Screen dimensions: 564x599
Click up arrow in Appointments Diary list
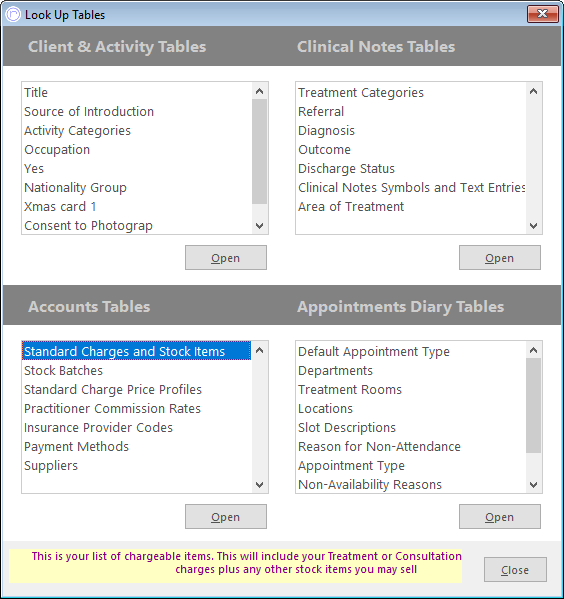pyautogui.click(x=533, y=350)
